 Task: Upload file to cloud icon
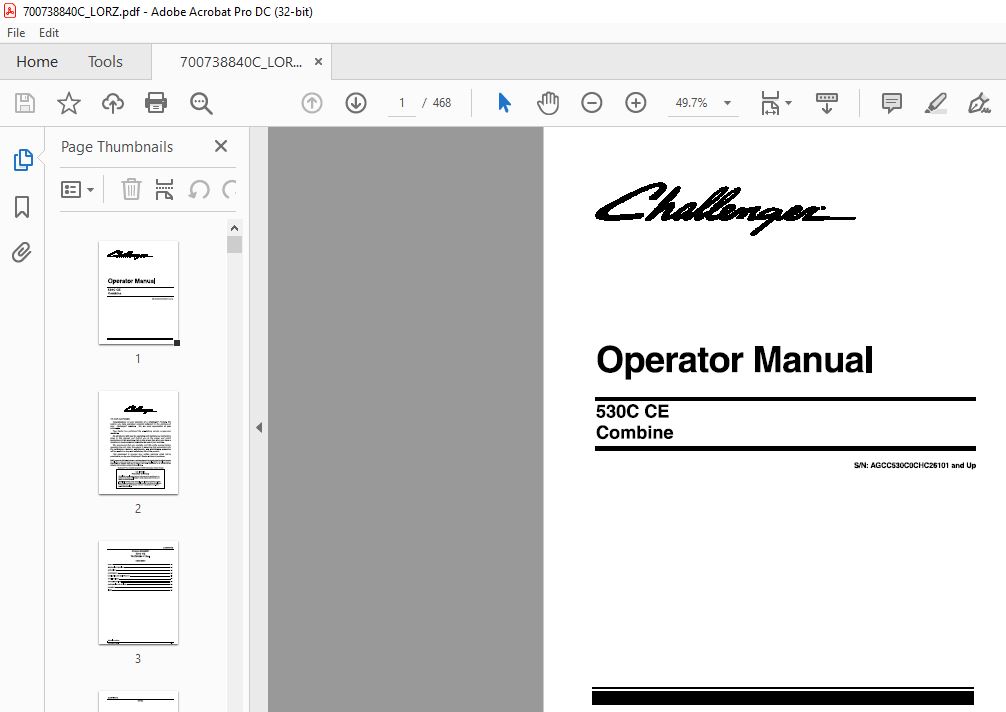tap(113, 103)
